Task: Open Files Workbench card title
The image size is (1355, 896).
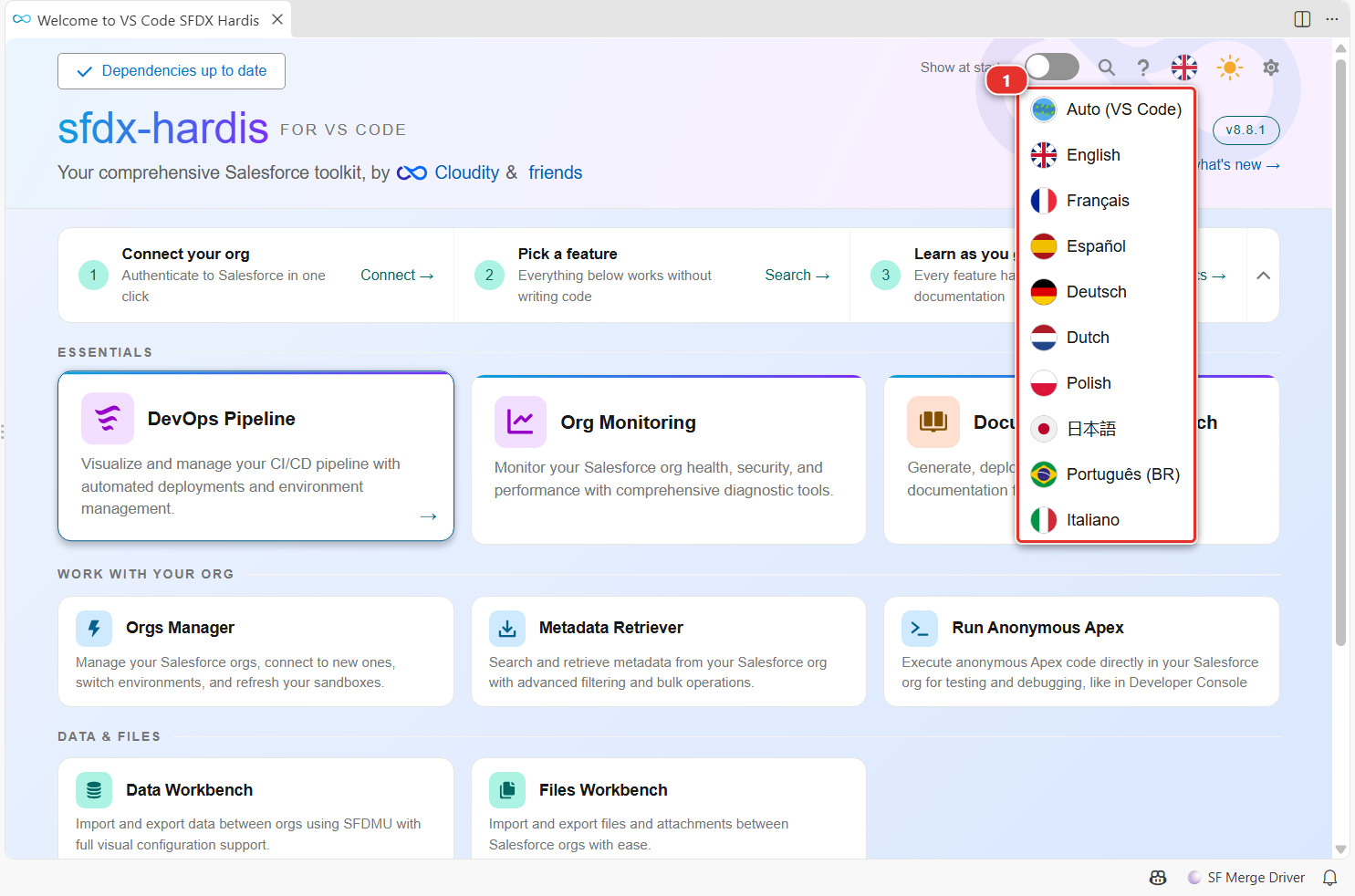Action: [603, 790]
